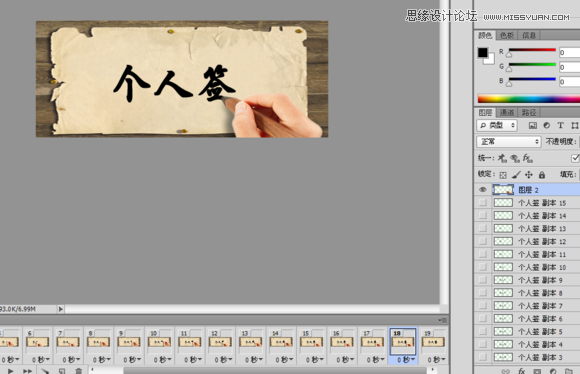Viewport: 580px width, 374px height.
Task: Click the unify layer position icon
Action: pyautogui.click(x=502, y=158)
